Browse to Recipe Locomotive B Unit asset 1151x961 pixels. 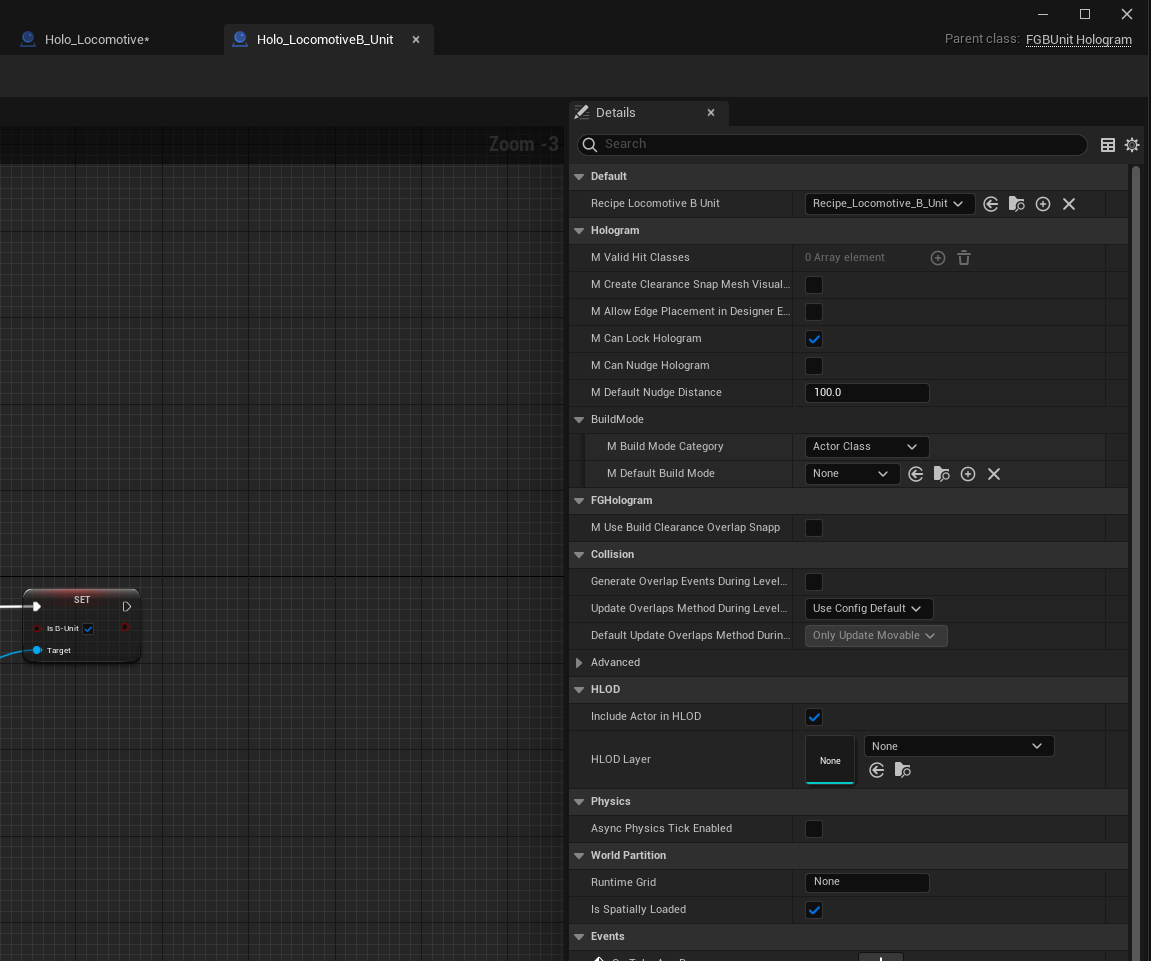pos(1016,204)
